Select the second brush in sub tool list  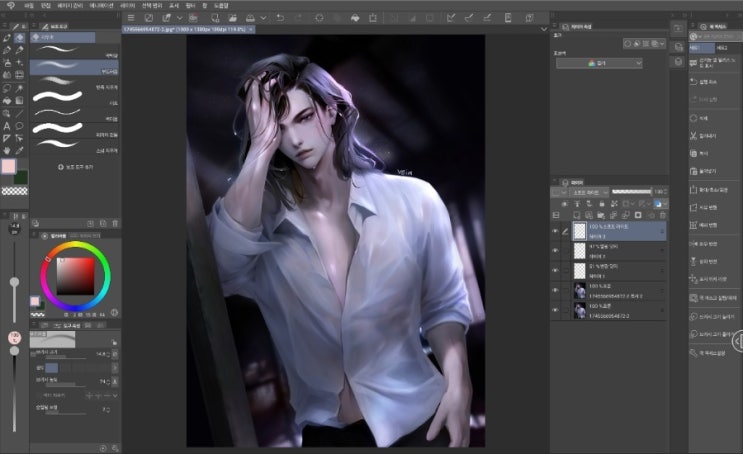tap(74, 66)
